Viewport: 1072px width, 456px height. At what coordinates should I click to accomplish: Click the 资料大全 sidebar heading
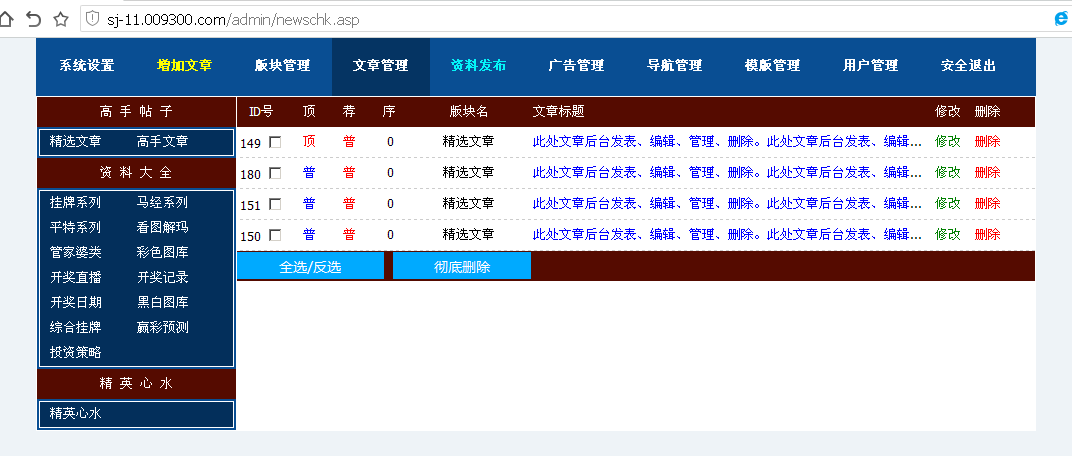[x=136, y=172]
